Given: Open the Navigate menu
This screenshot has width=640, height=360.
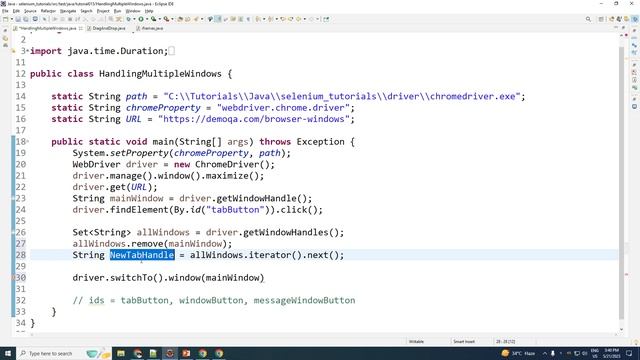Looking at the screenshot, I should [x=68, y=11].
